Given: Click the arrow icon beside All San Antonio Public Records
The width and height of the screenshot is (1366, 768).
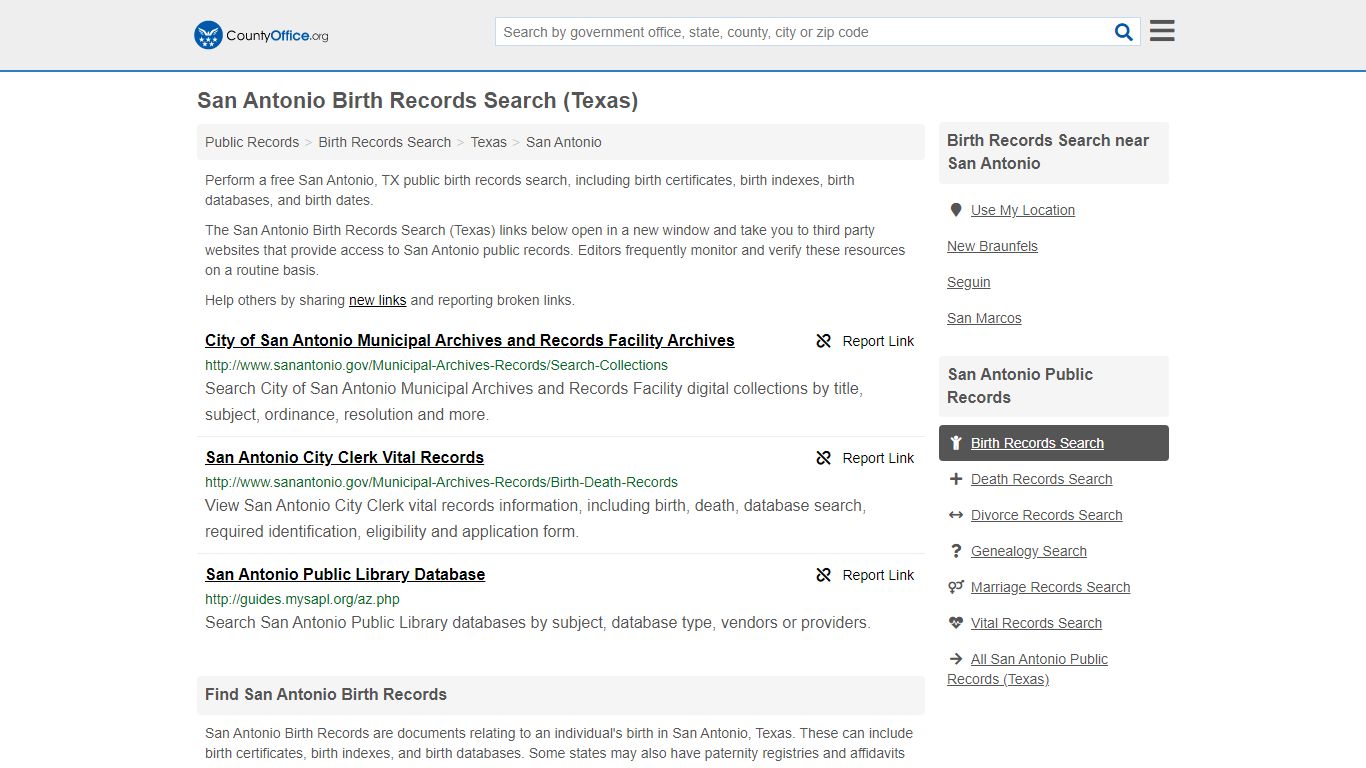Looking at the screenshot, I should (x=956, y=659).
